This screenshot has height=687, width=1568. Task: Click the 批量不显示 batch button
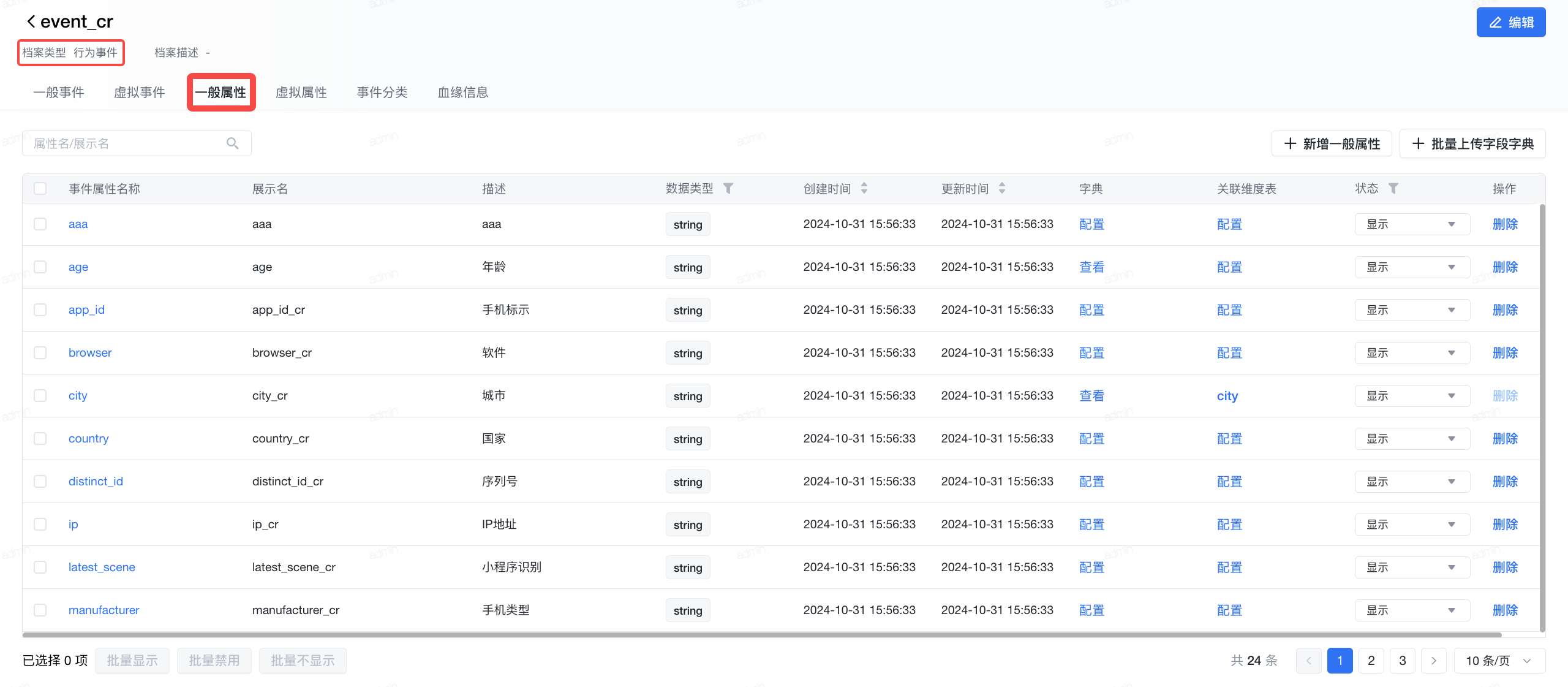click(303, 661)
